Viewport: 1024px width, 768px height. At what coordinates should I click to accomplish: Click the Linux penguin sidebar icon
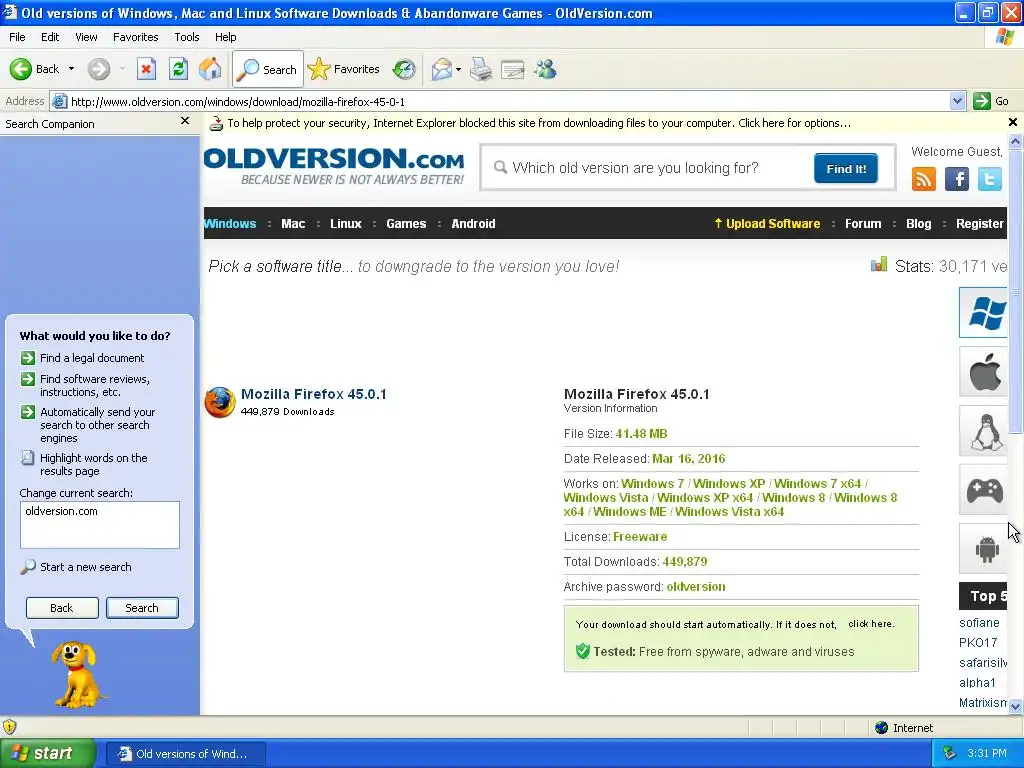coord(984,431)
